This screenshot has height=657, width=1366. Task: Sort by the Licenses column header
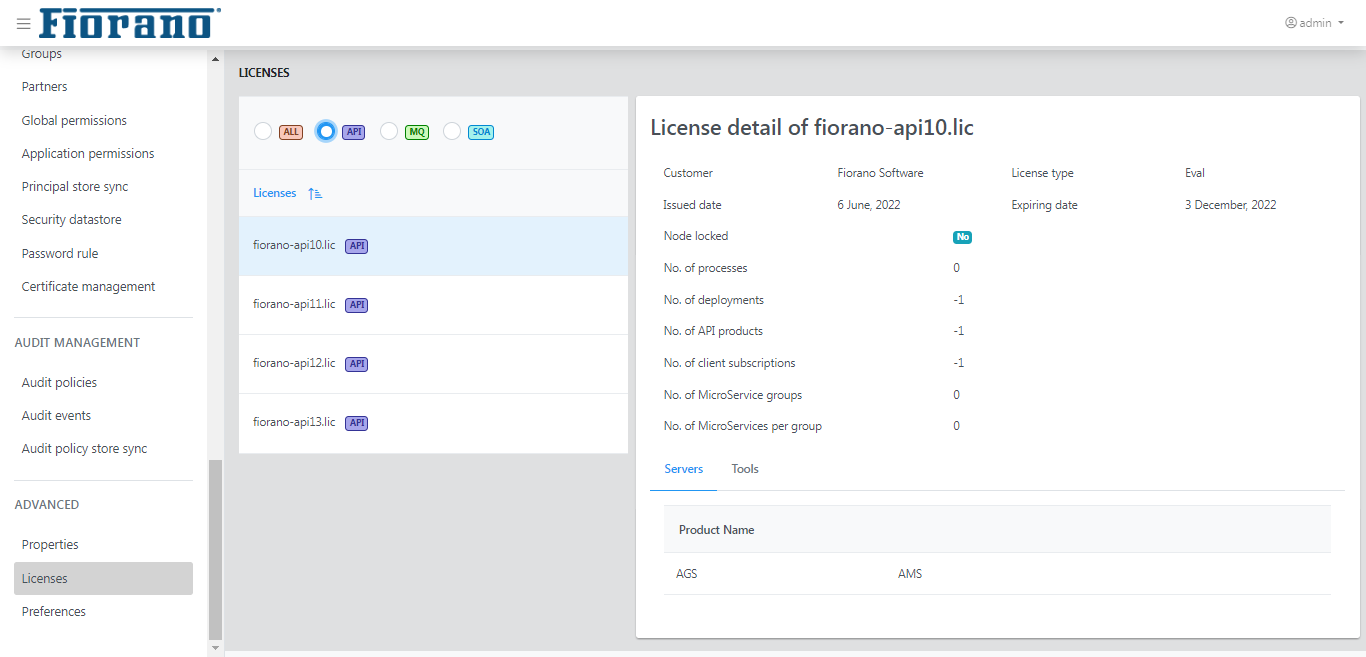click(x=275, y=193)
